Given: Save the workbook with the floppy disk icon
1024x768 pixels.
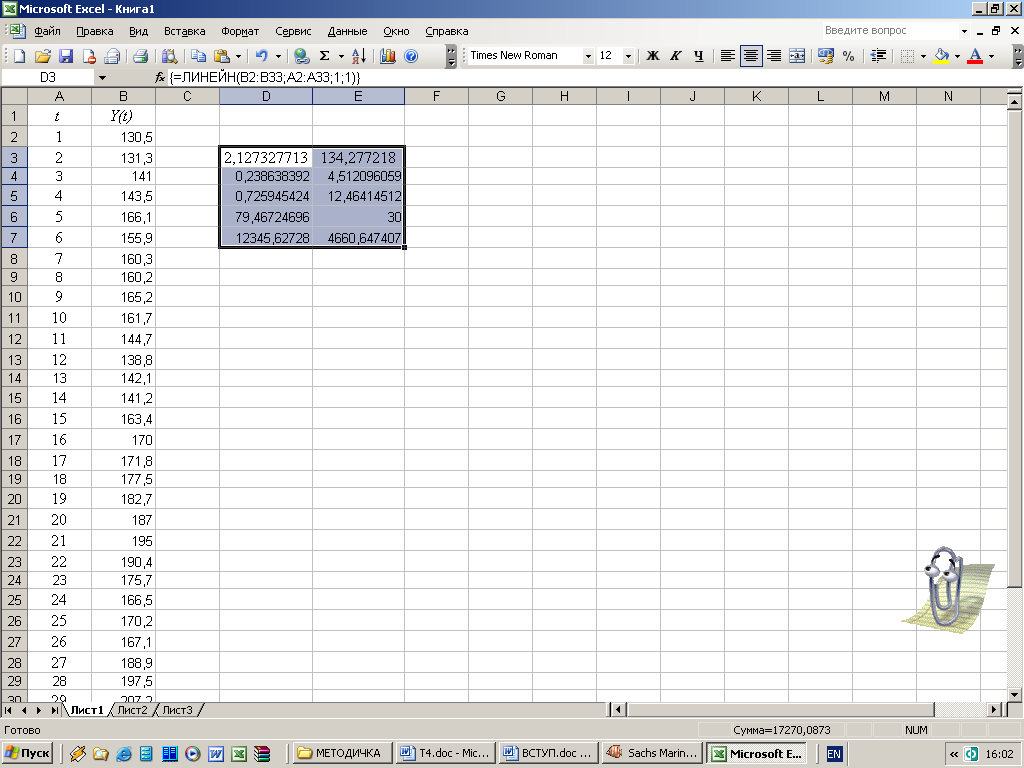Looking at the screenshot, I should point(66,56).
